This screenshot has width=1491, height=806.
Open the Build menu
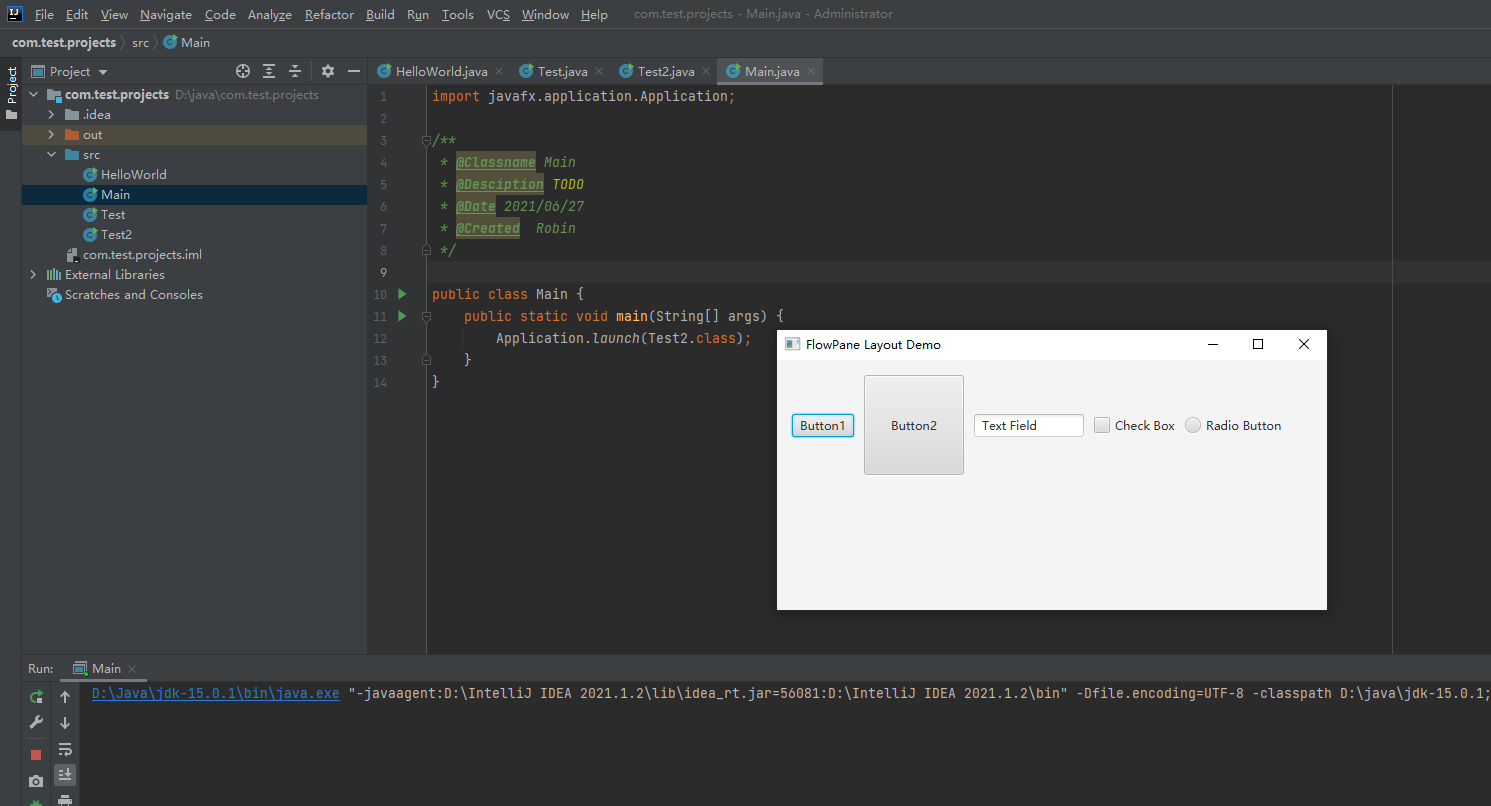point(380,15)
